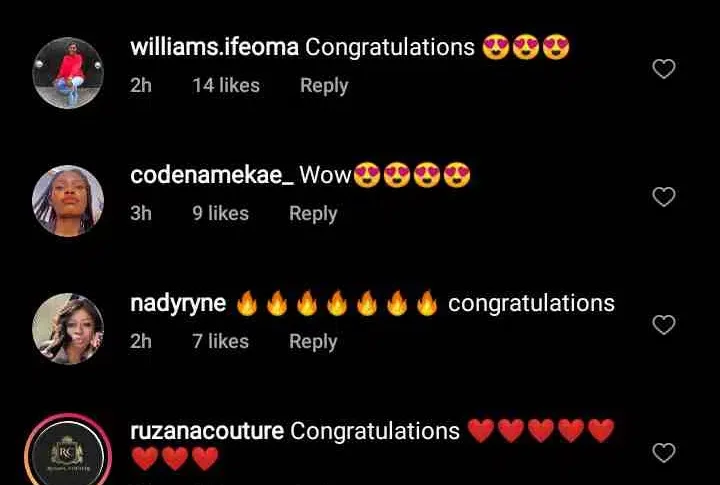
Task: Like the williams.ifeoma comment with the heart
Action: coord(664,69)
